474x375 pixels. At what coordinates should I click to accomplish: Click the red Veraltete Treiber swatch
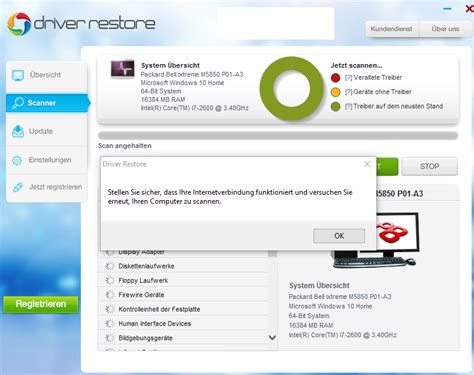pyautogui.click(x=335, y=78)
